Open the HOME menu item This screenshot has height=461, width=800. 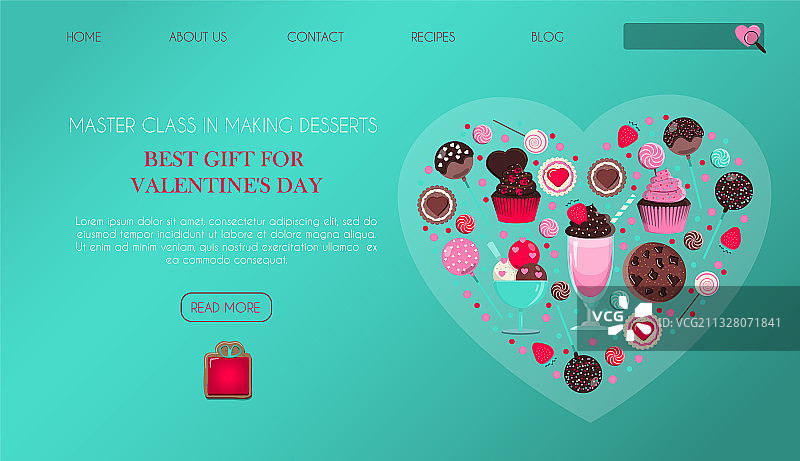point(84,37)
